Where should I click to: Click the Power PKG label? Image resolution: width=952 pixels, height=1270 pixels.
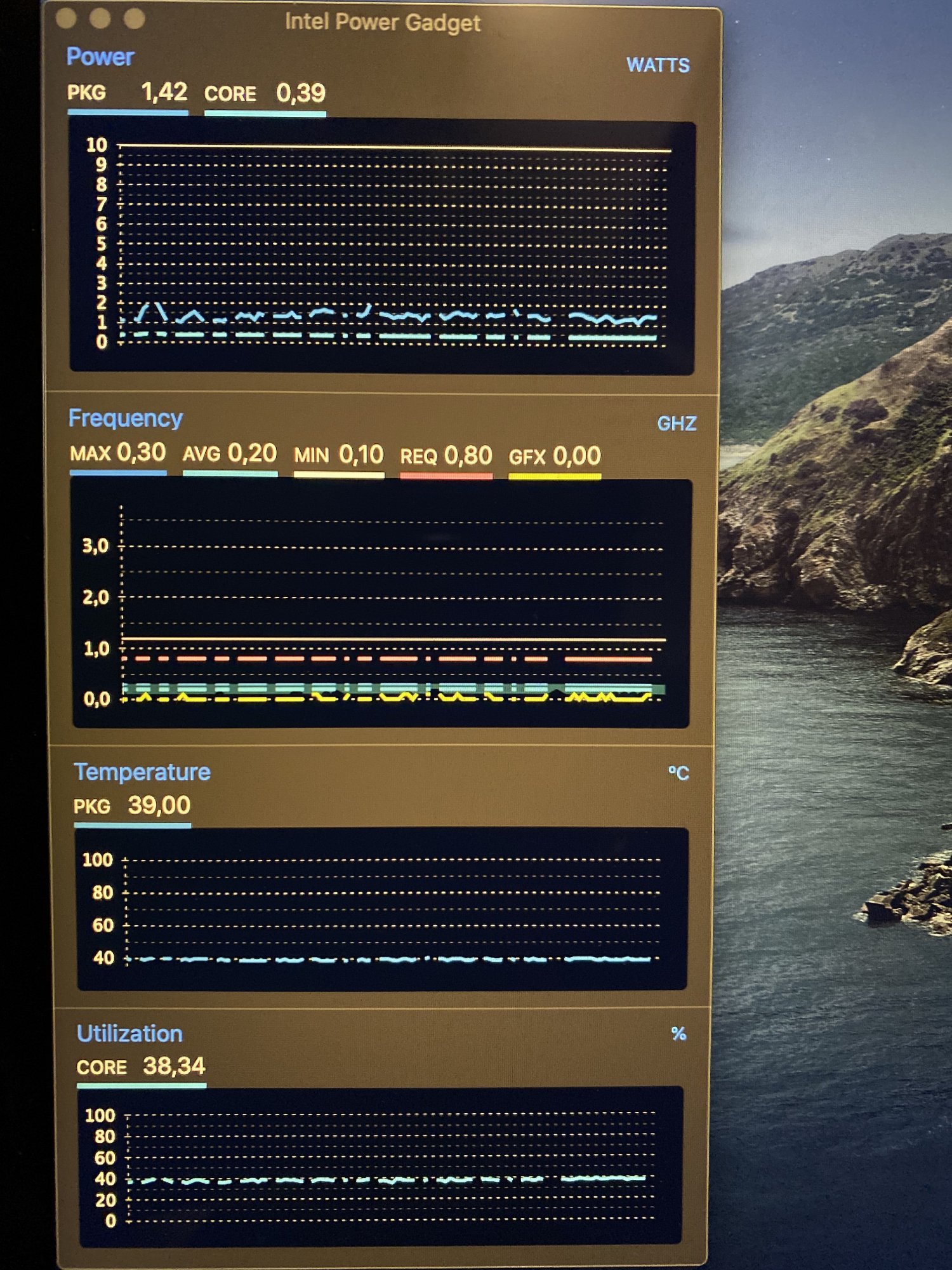tap(86, 93)
